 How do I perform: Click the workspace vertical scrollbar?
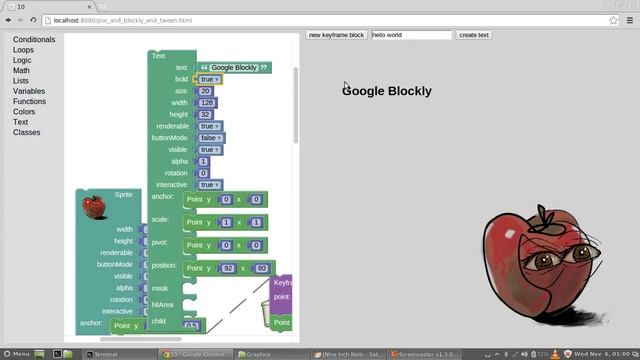click(296, 105)
